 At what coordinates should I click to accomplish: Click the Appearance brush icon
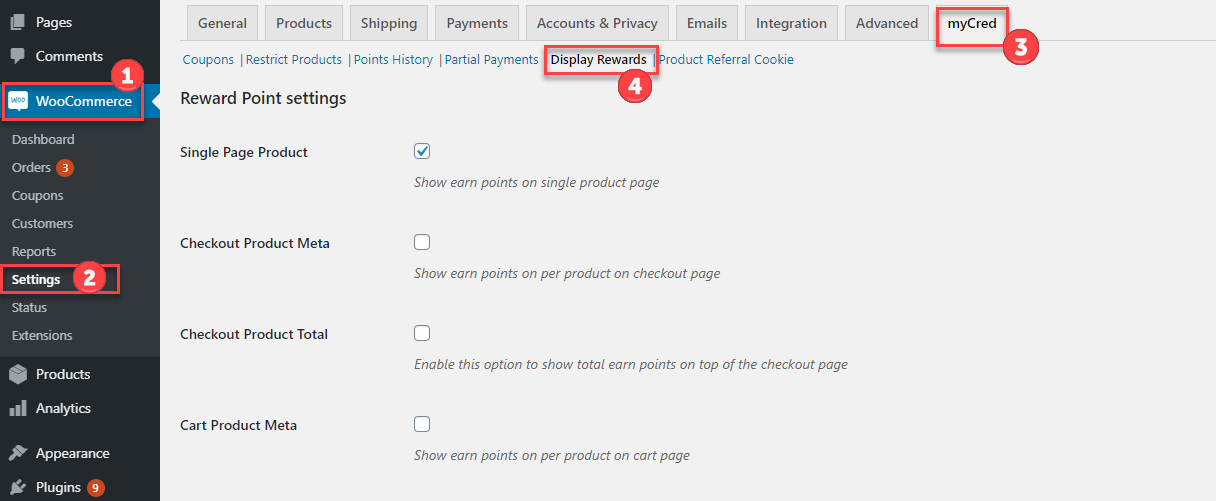pos(18,453)
